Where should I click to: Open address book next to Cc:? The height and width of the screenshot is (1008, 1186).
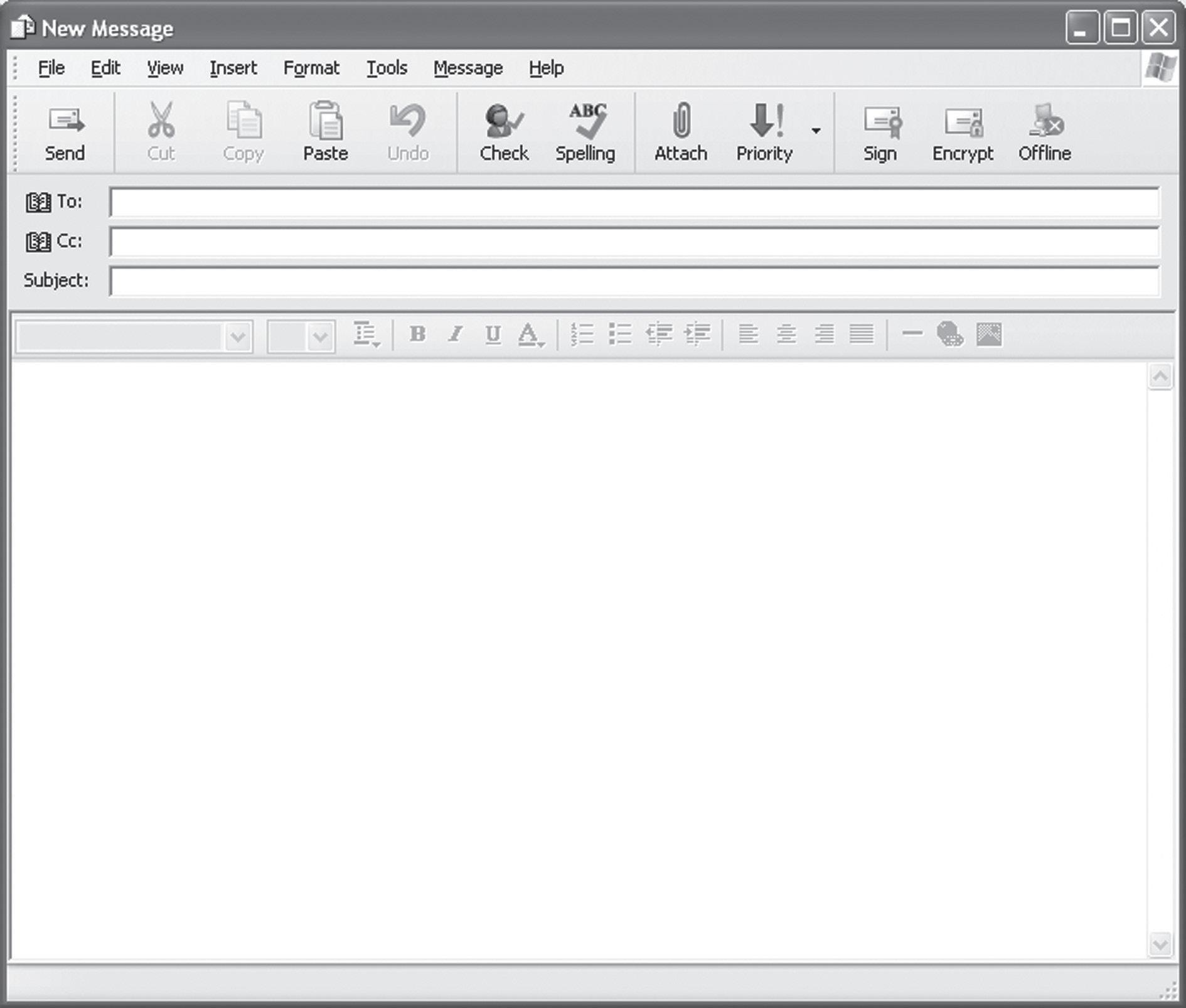[38, 242]
